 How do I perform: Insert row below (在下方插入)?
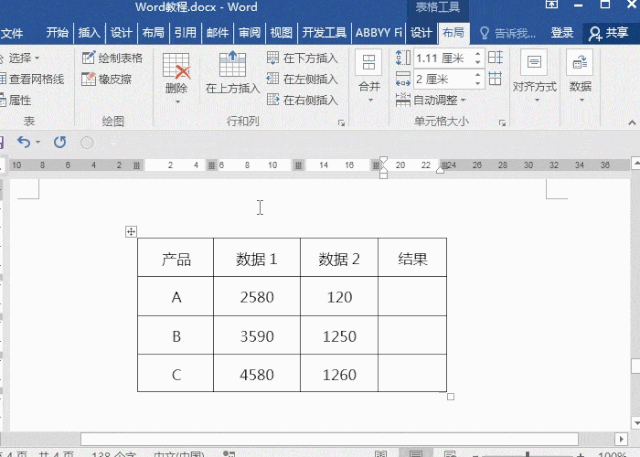(302, 58)
